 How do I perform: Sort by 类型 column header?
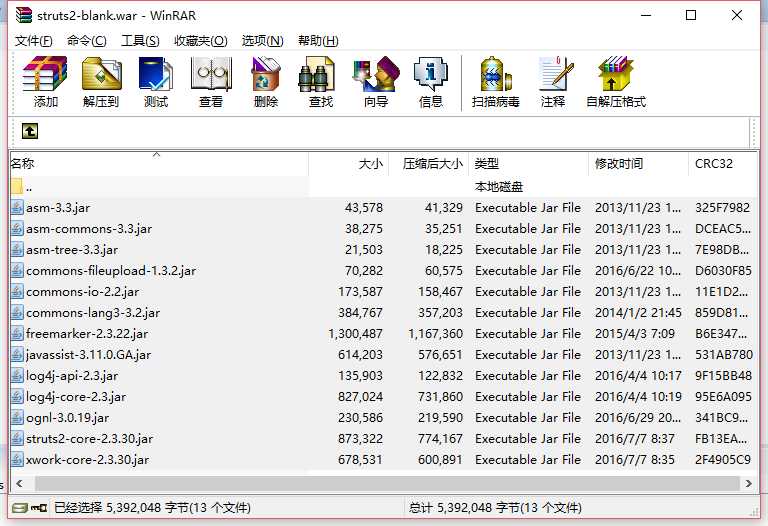point(529,164)
